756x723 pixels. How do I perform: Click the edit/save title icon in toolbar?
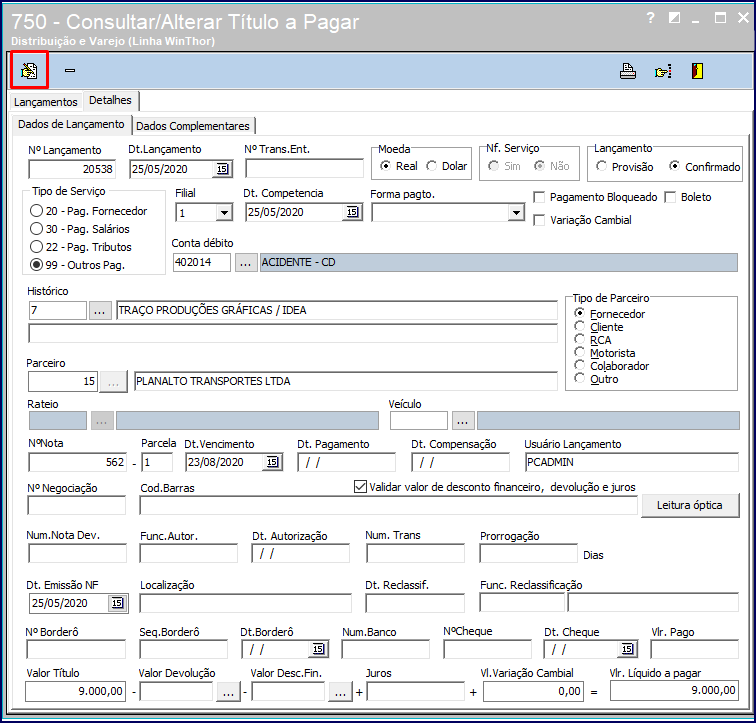click(x=29, y=70)
